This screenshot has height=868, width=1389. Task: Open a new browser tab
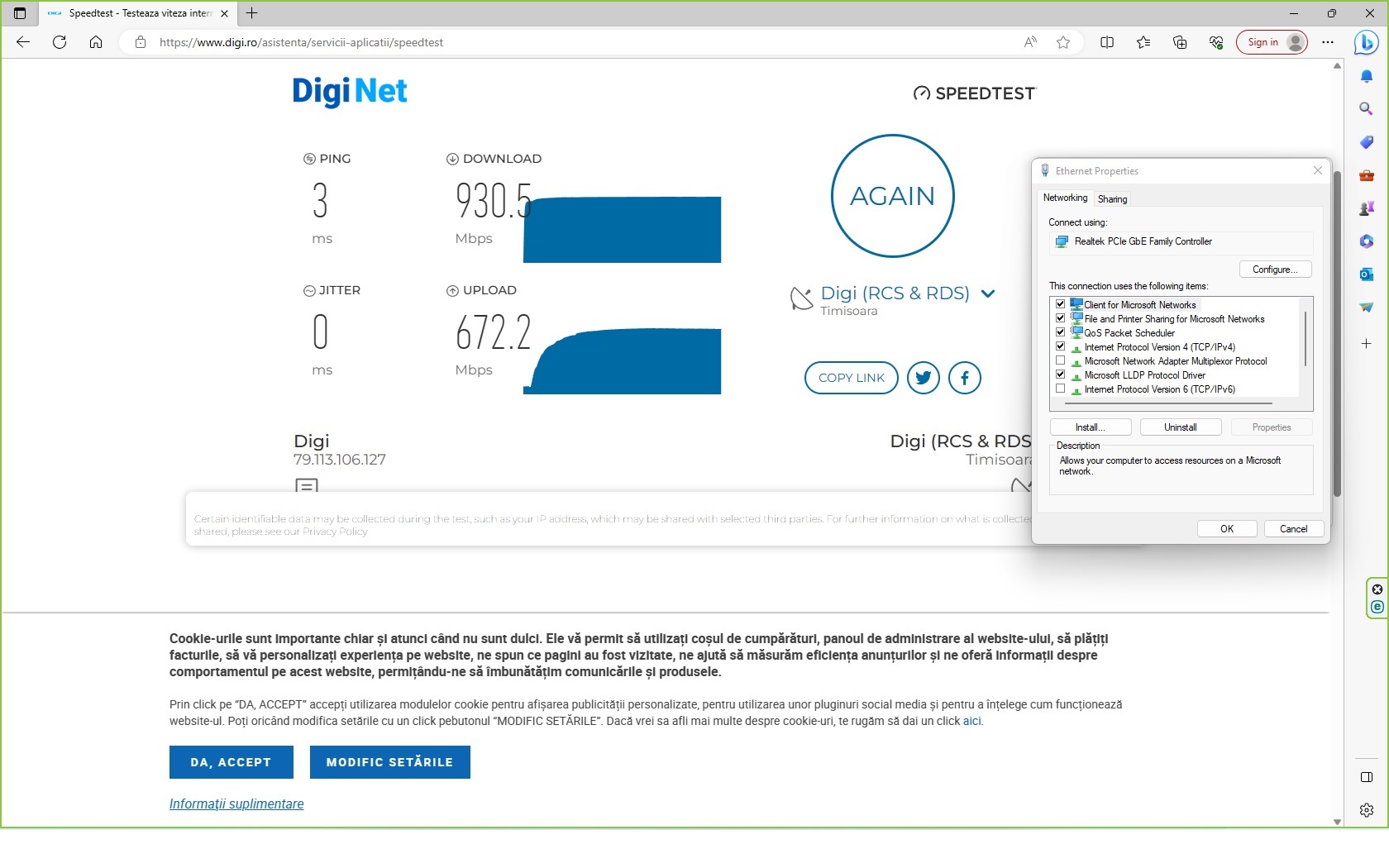(x=252, y=13)
